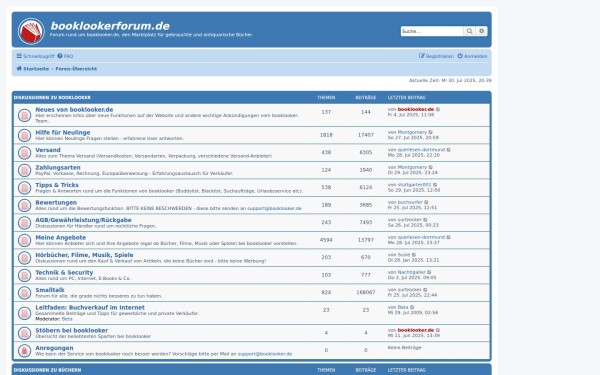Click the forum icon beside Meine Angebote
This screenshot has height=375, width=600.
click(x=24, y=240)
